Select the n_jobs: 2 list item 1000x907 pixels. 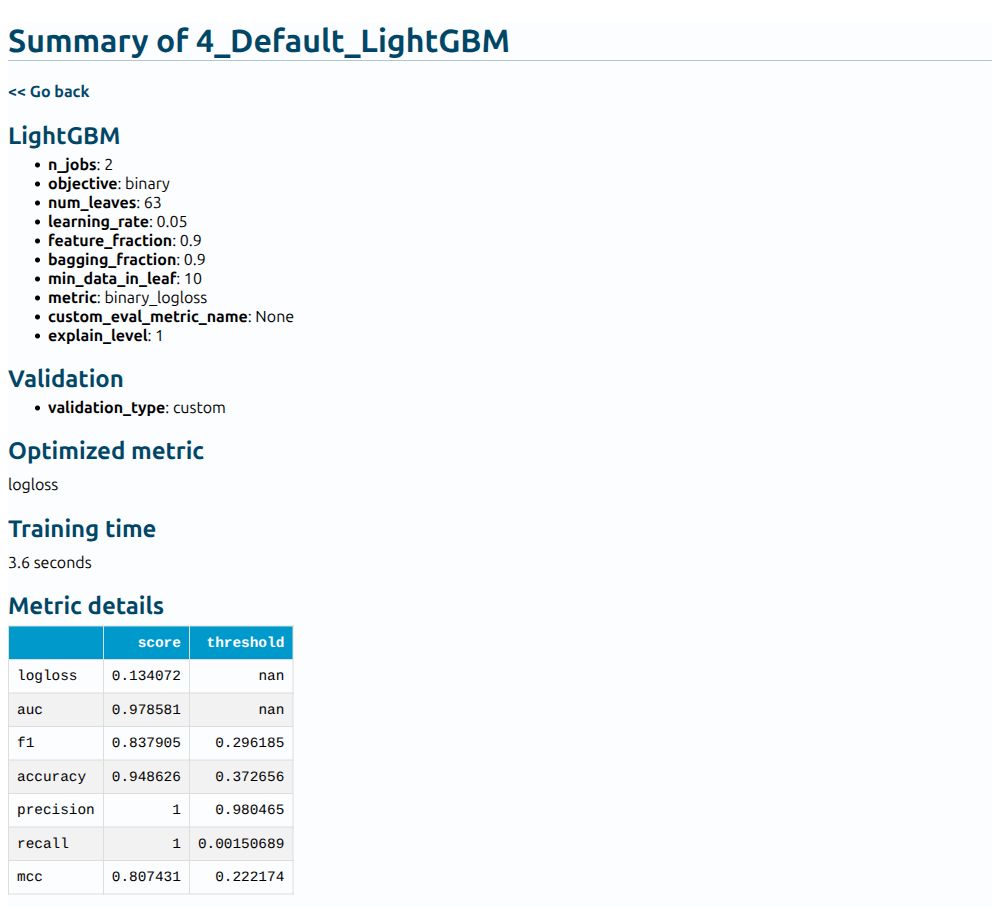[80, 165]
